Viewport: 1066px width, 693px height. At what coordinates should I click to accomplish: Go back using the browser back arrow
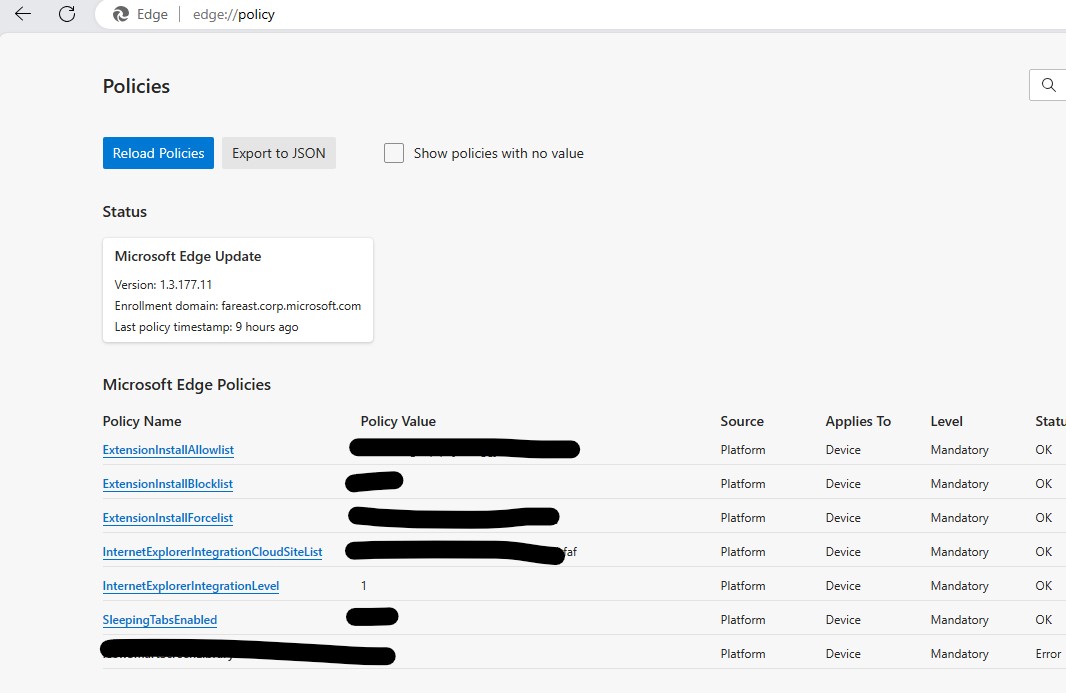pyautogui.click(x=23, y=14)
